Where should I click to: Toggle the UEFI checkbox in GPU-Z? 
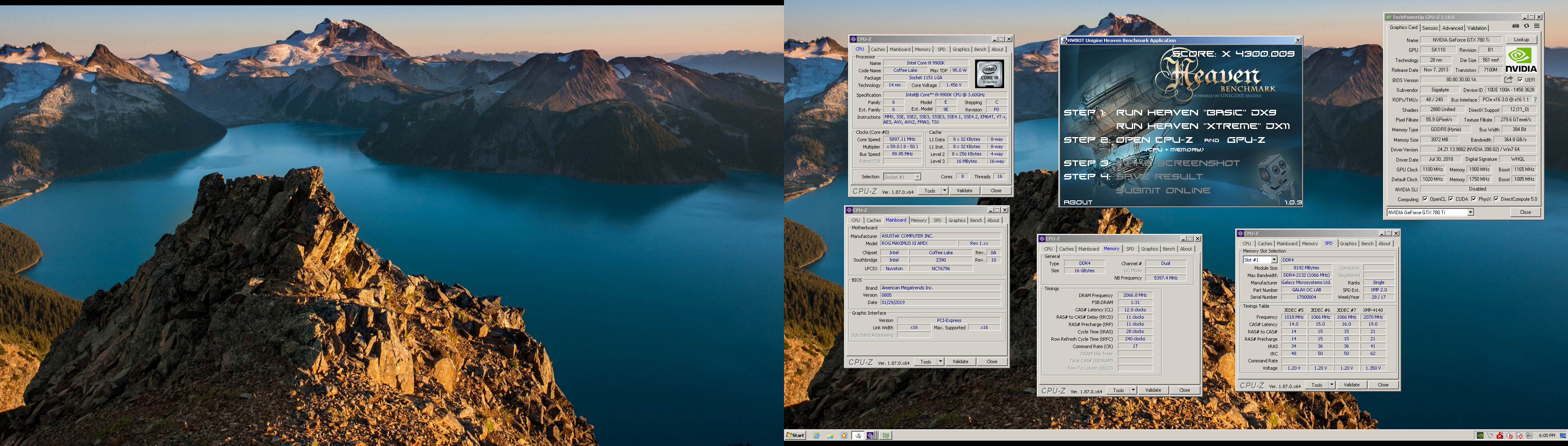click(x=1521, y=80)
